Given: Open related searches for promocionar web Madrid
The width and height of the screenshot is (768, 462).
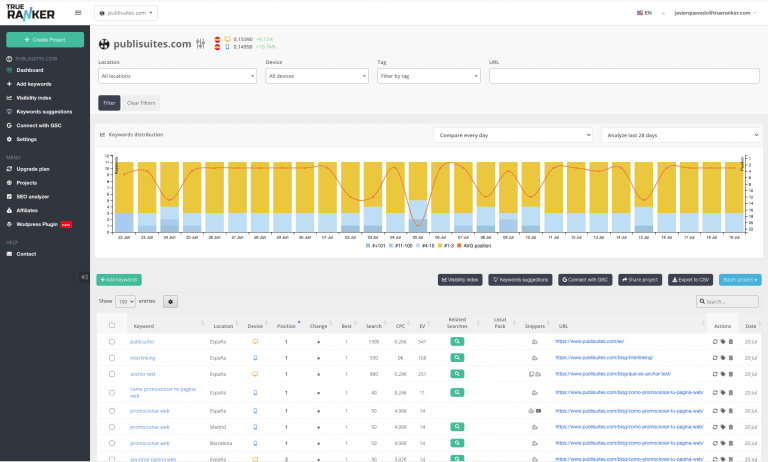Looking at the screenshot, I should click(x=457, y=427).
